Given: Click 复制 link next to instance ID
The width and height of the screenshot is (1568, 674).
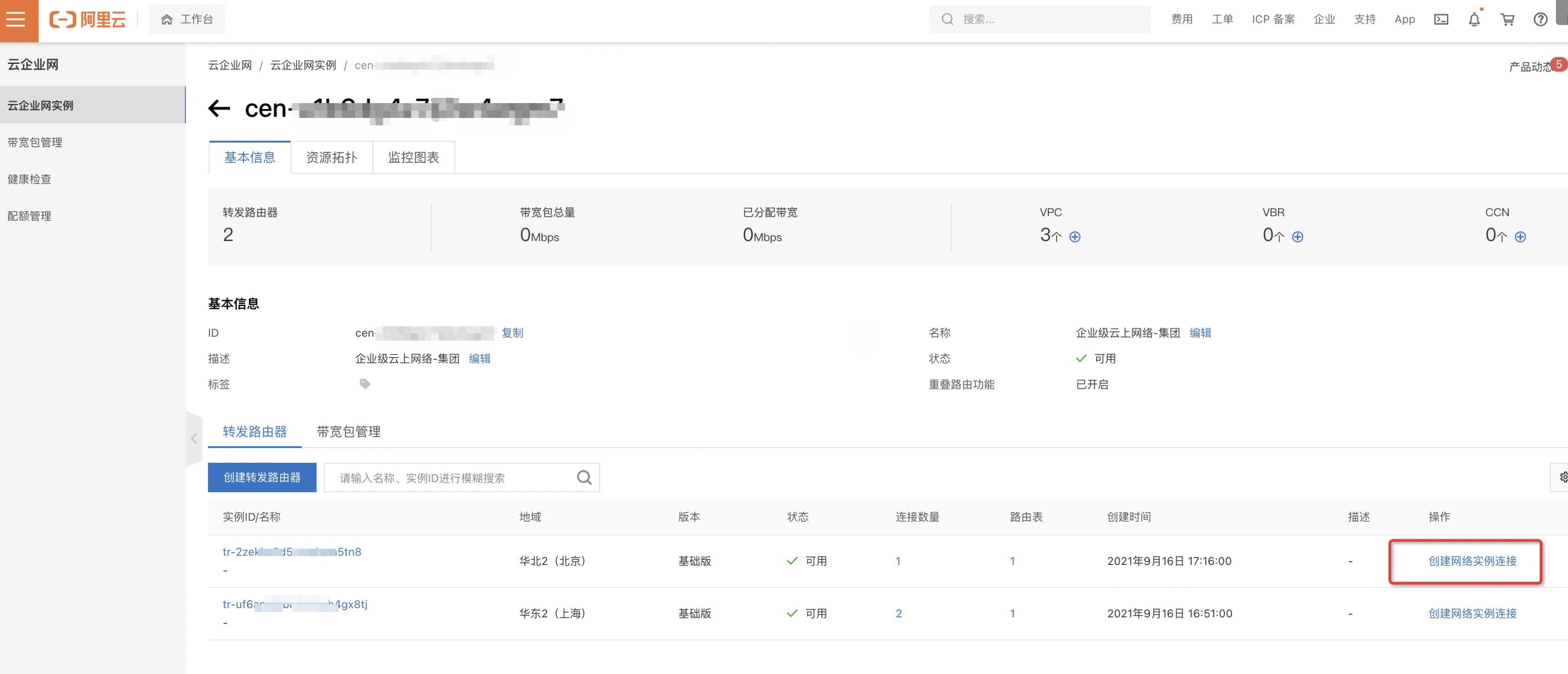Looking at the screenshot, I should coord(512,333).
